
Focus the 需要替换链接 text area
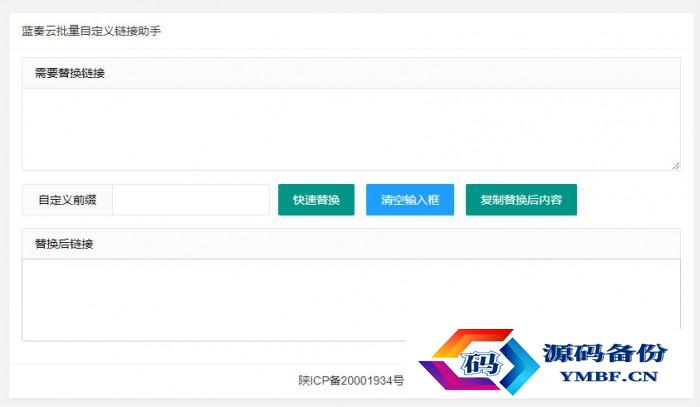[351, 129]
